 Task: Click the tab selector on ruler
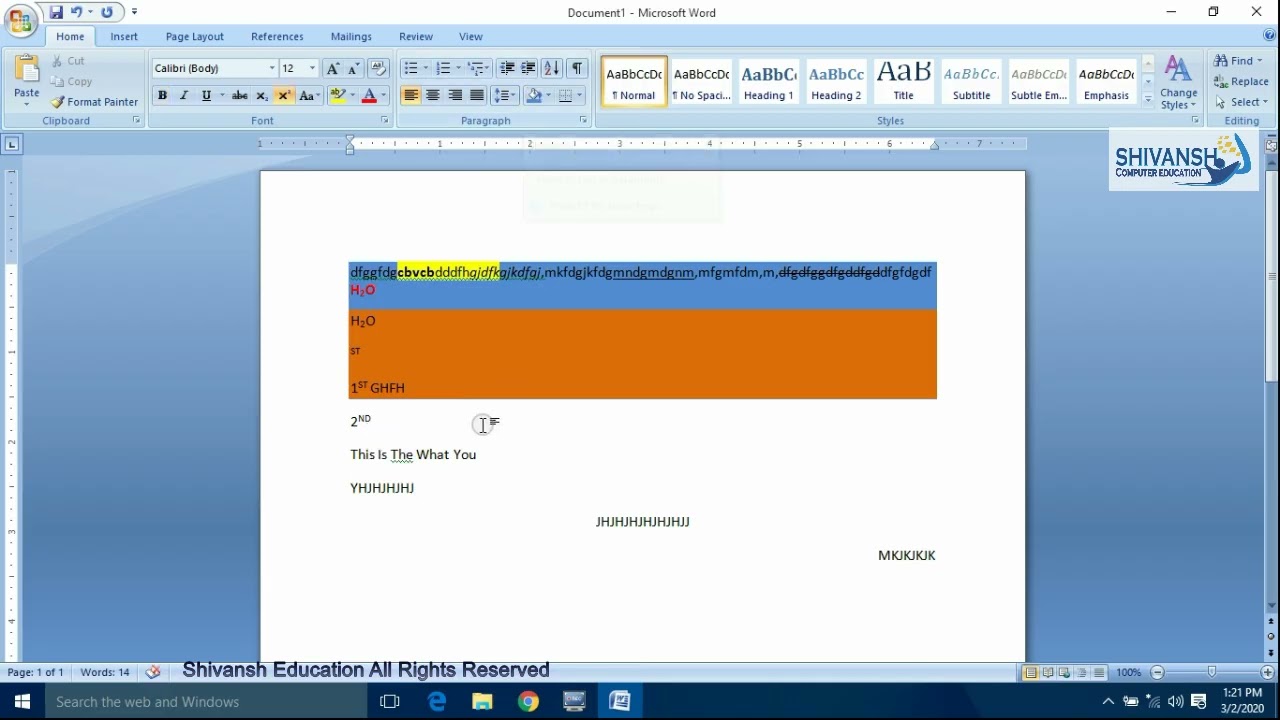(12, 144)
